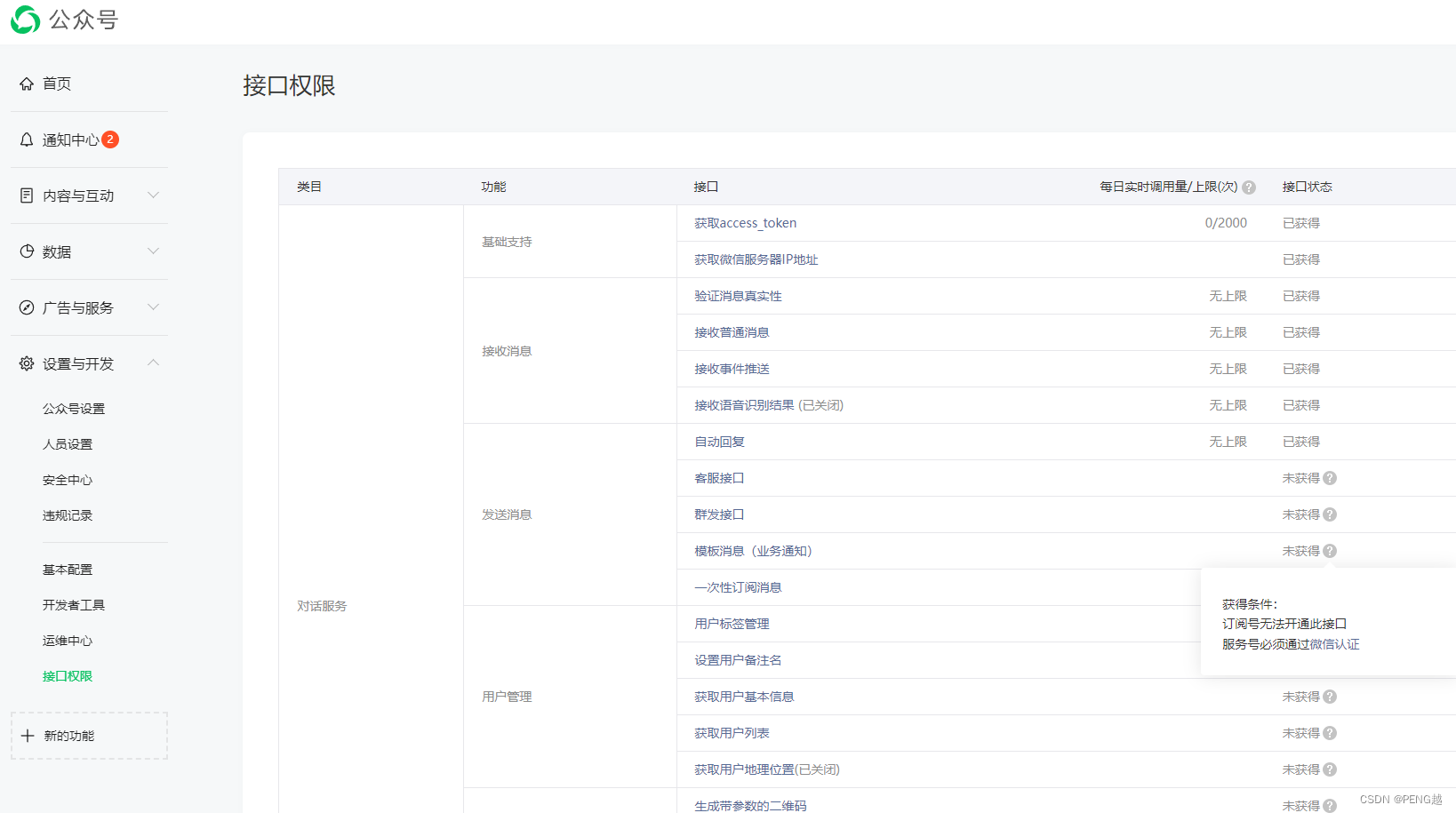Viewport: 1456px width, 813px height.
Task: Click the home icon beside 首页
Action: [27, 84]
